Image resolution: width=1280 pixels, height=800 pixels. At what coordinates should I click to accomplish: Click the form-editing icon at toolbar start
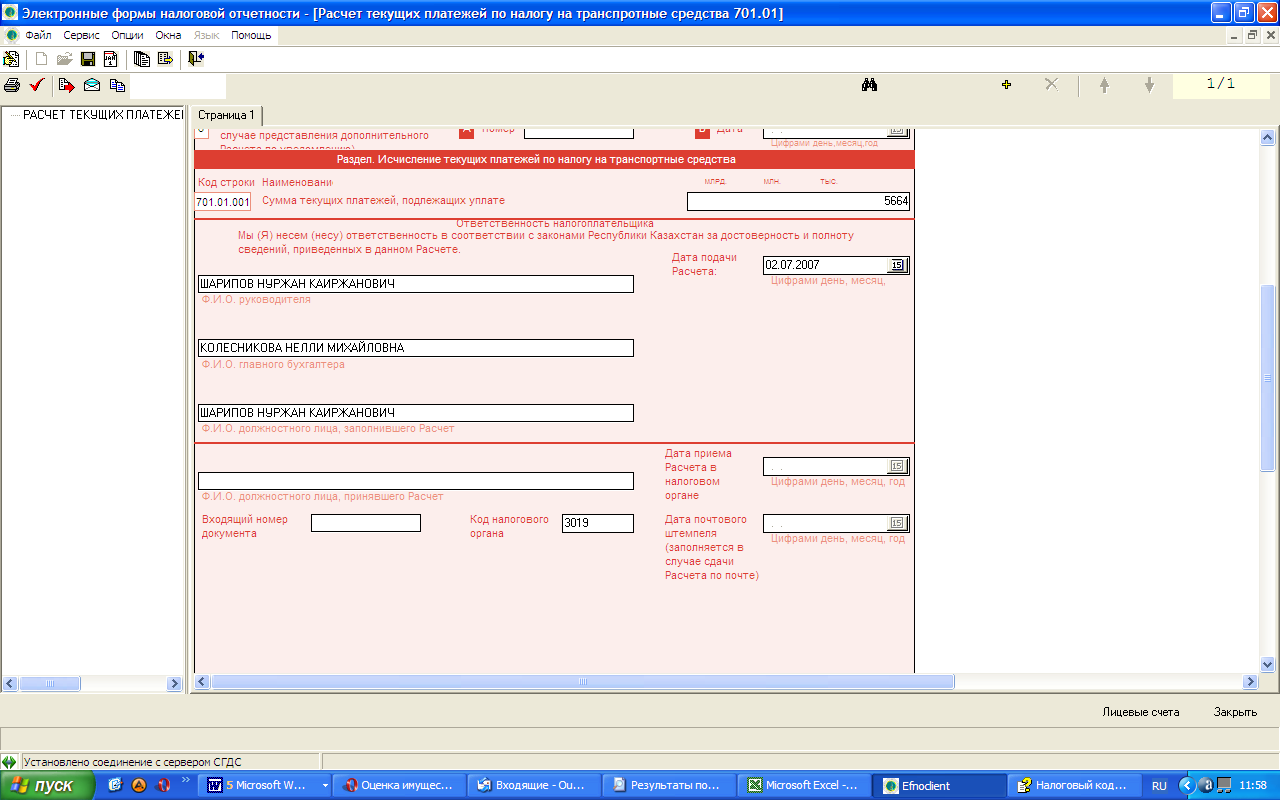[12, 59]
